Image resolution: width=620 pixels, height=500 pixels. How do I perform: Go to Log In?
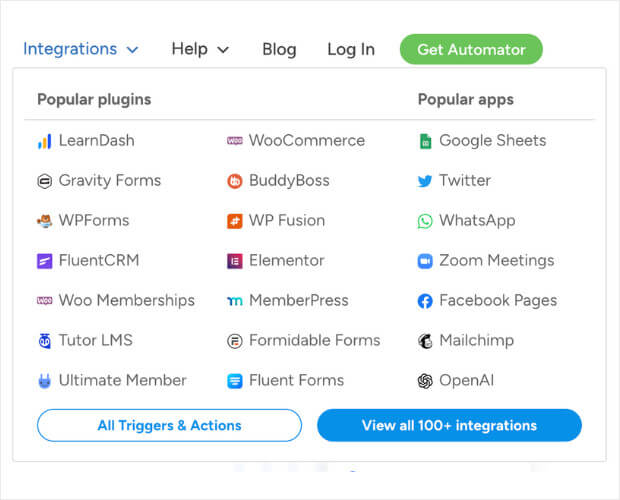pos(351,49)
